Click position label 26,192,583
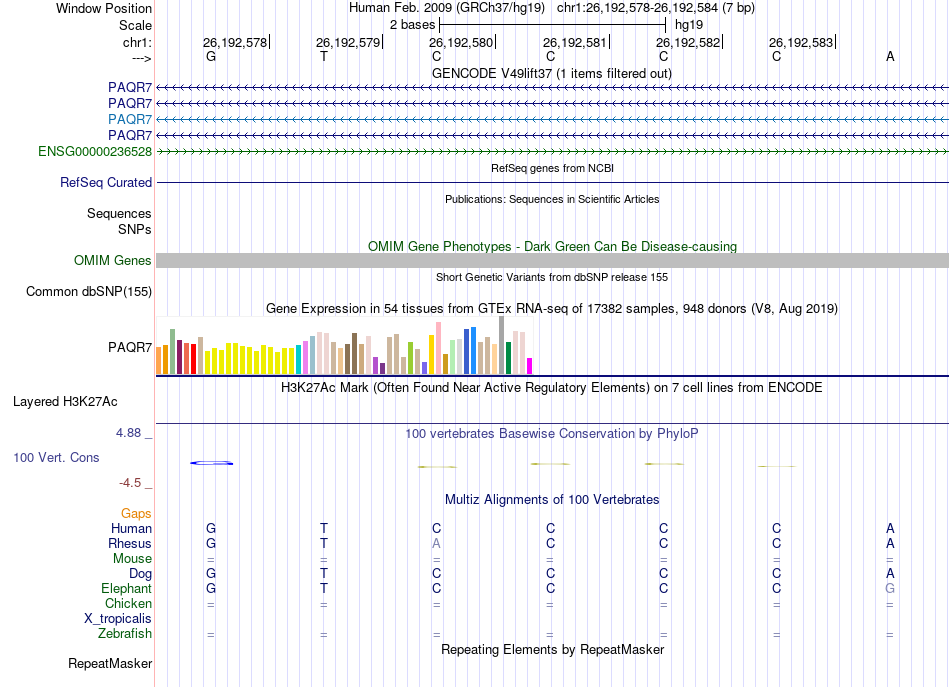The height and width of the screenshot is (687, 950). point(801,42)
